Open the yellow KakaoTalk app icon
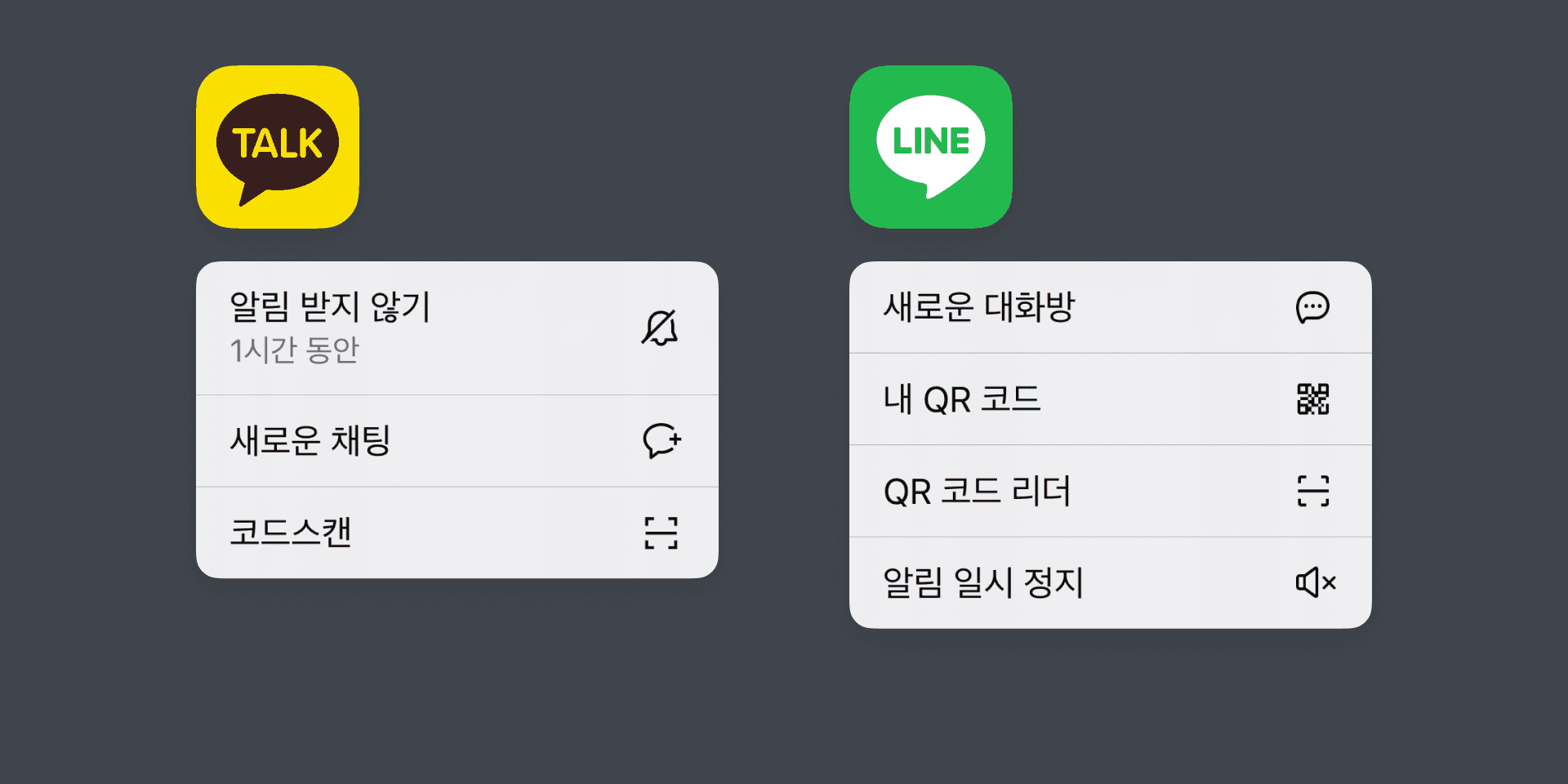 (278, 147)
